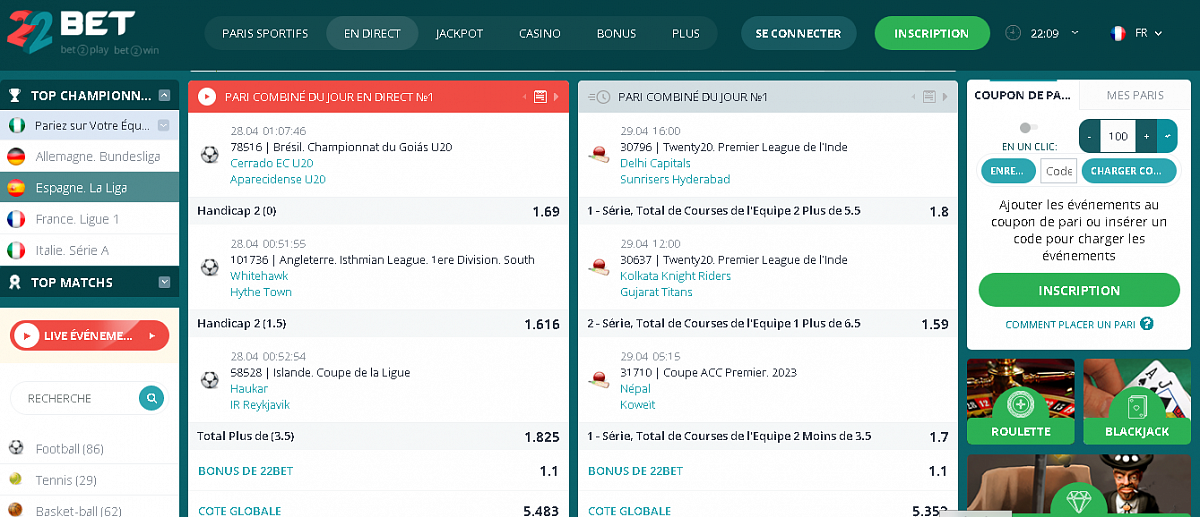This screenshot has width=1200, height=517.
Task: Click cricket icon for Delhi Capitals match
Action: coord(599,155)
